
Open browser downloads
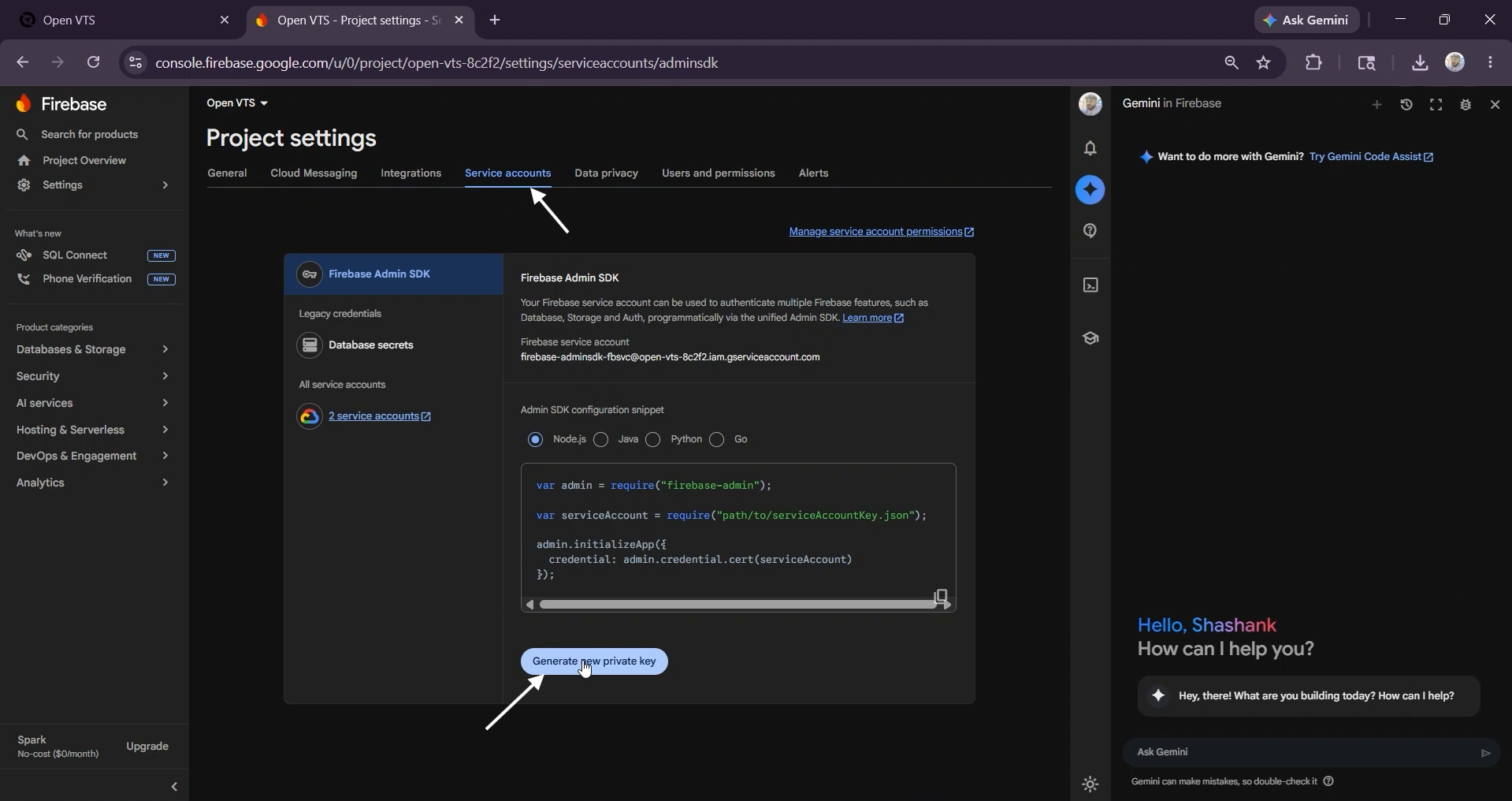(x=1420, y=63)
